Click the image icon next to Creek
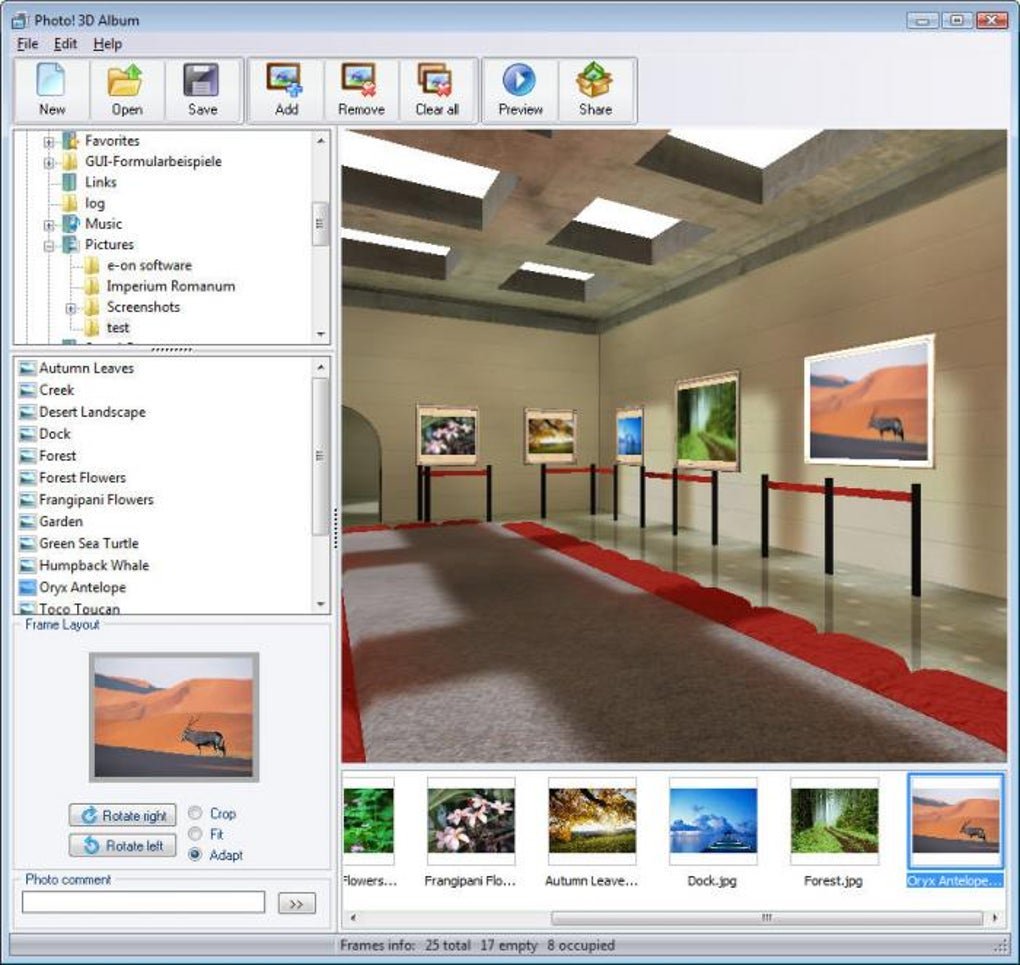 point(27,390)
